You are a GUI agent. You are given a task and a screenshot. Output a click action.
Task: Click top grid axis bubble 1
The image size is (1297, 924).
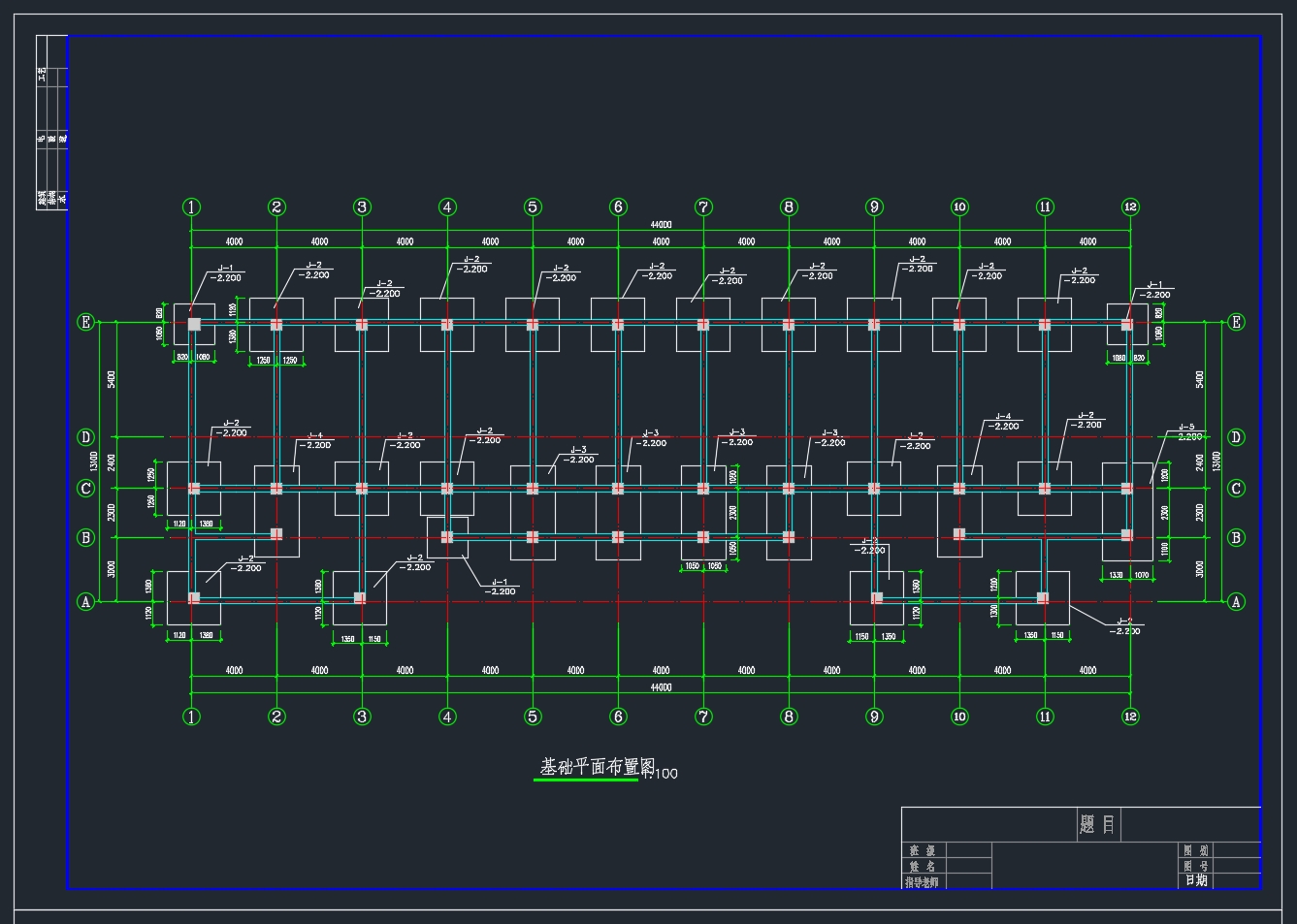tap(192, 207)
